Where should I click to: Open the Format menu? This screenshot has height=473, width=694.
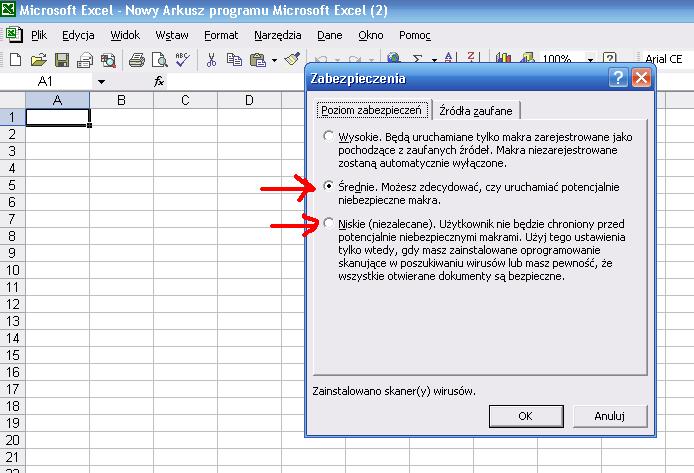pos(221,35)
